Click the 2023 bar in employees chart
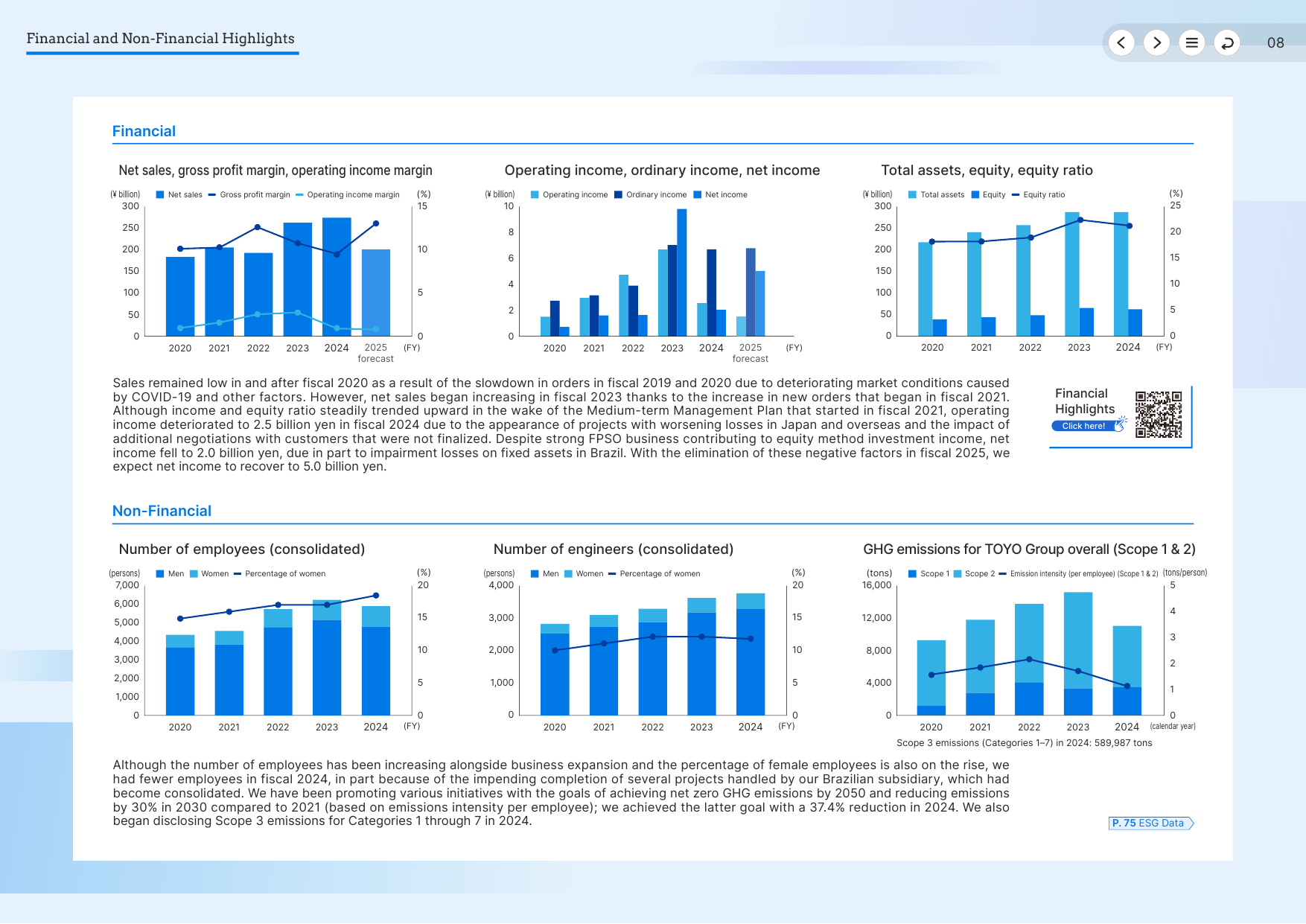Image resolution: width=1306 pixels, height=924 pixels. pyautogui.click(x=327, y=657)
